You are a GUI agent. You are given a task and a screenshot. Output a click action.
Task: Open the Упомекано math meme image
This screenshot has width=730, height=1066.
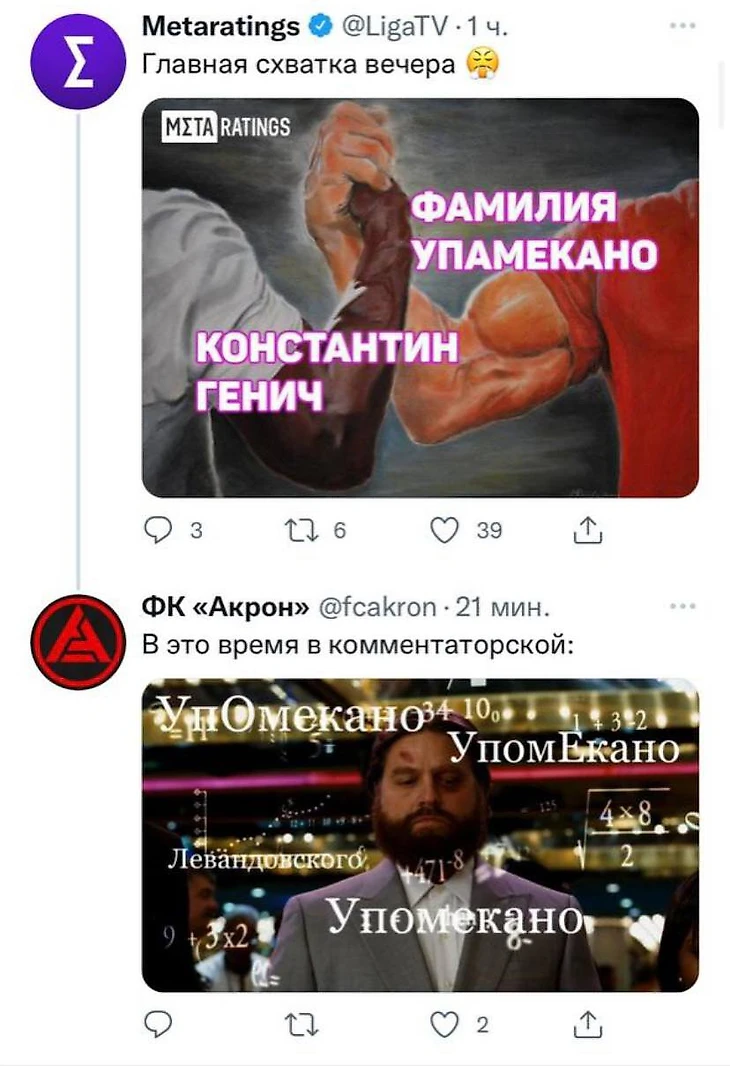(420, 835)
